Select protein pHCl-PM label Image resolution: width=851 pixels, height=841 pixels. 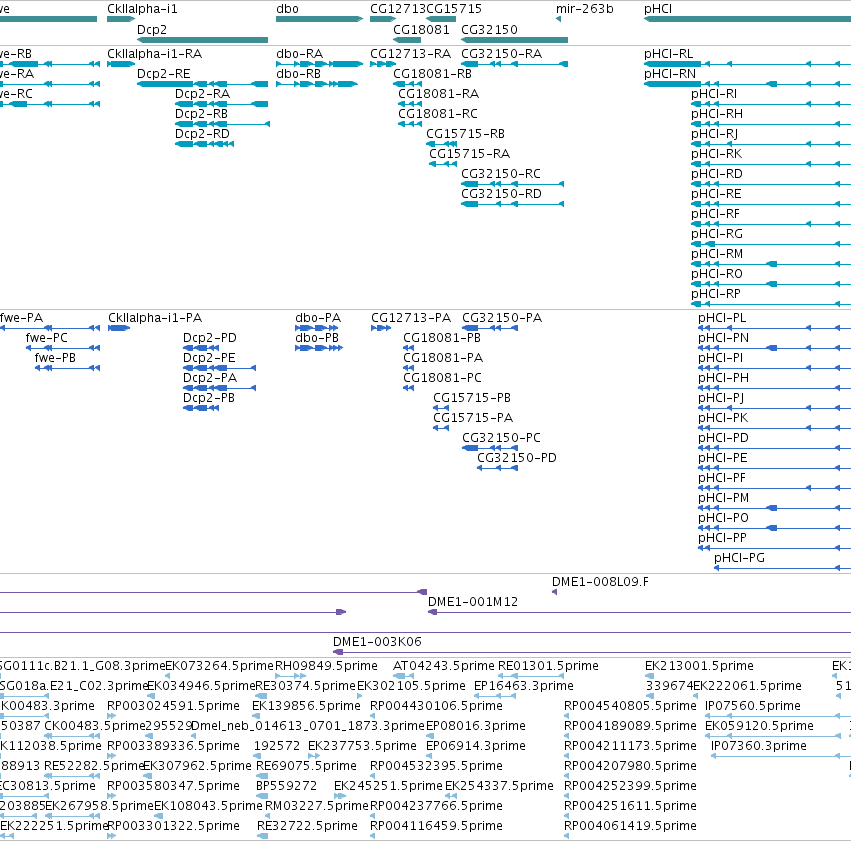click(x=723, y=498)
